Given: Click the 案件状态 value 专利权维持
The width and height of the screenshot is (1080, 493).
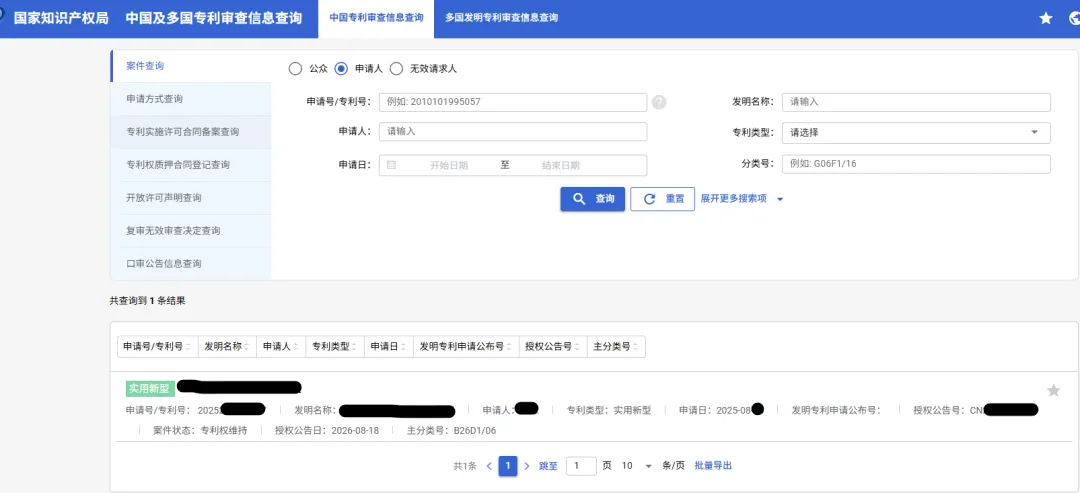Looking at the screenshot, I should tap(223, 431).
